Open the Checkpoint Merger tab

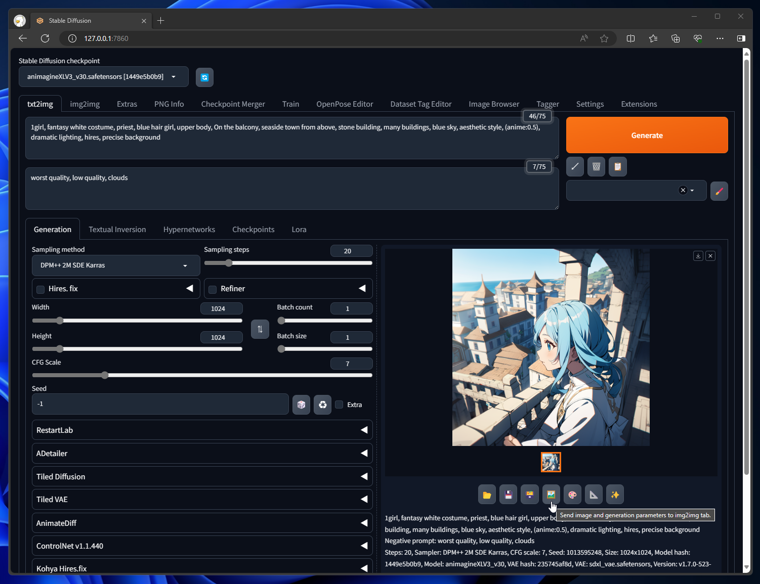pyautogui.click(x=233, y=104)
